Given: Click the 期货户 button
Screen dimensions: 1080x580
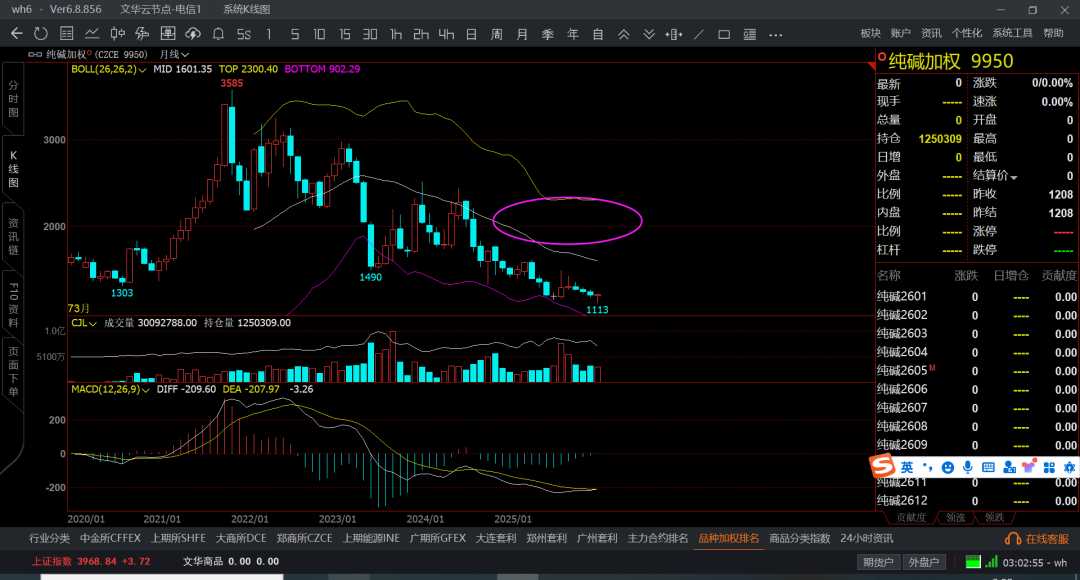Looking at the screenshot, I should tap(878, 562).
